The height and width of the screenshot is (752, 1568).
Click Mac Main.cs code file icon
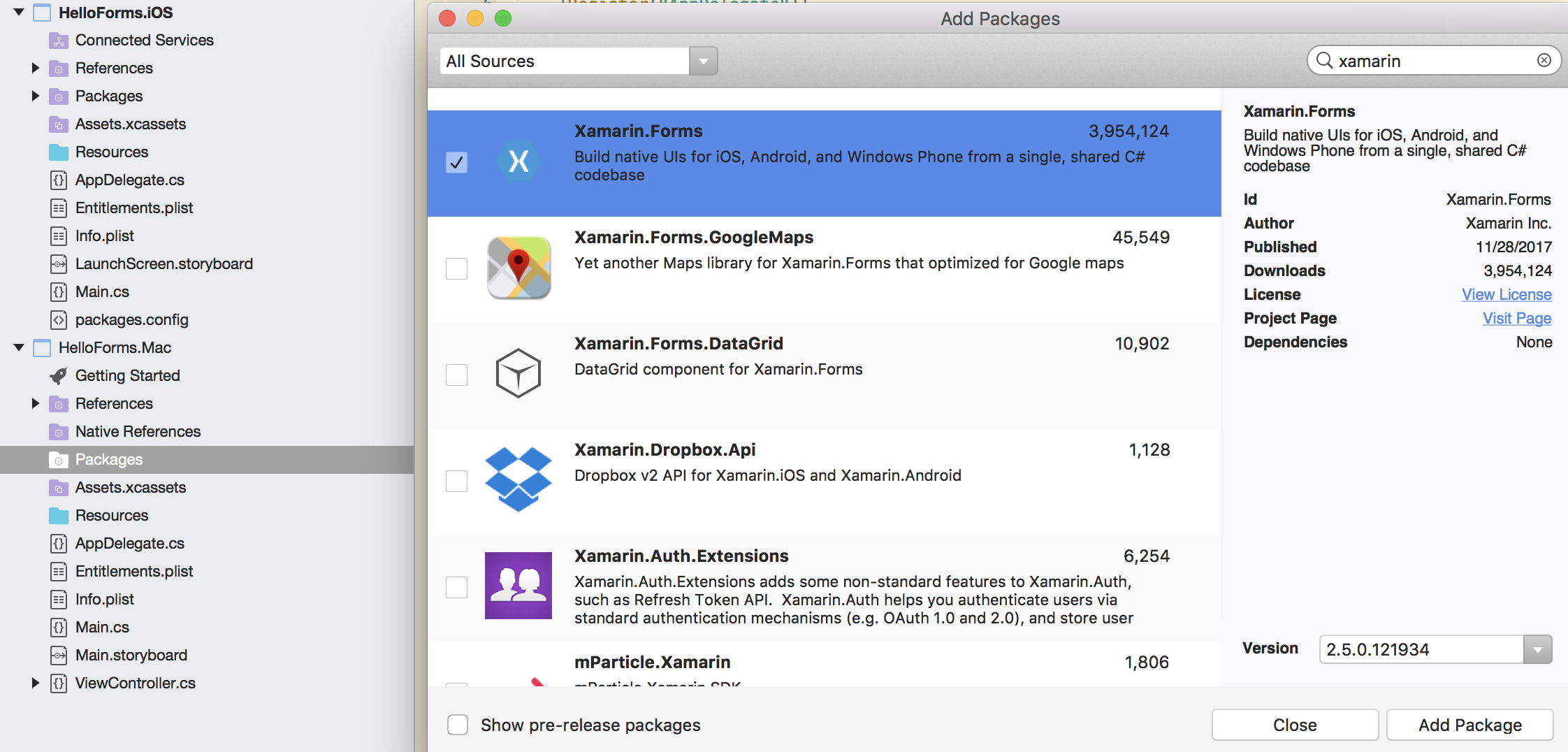(x=59, y=628)
